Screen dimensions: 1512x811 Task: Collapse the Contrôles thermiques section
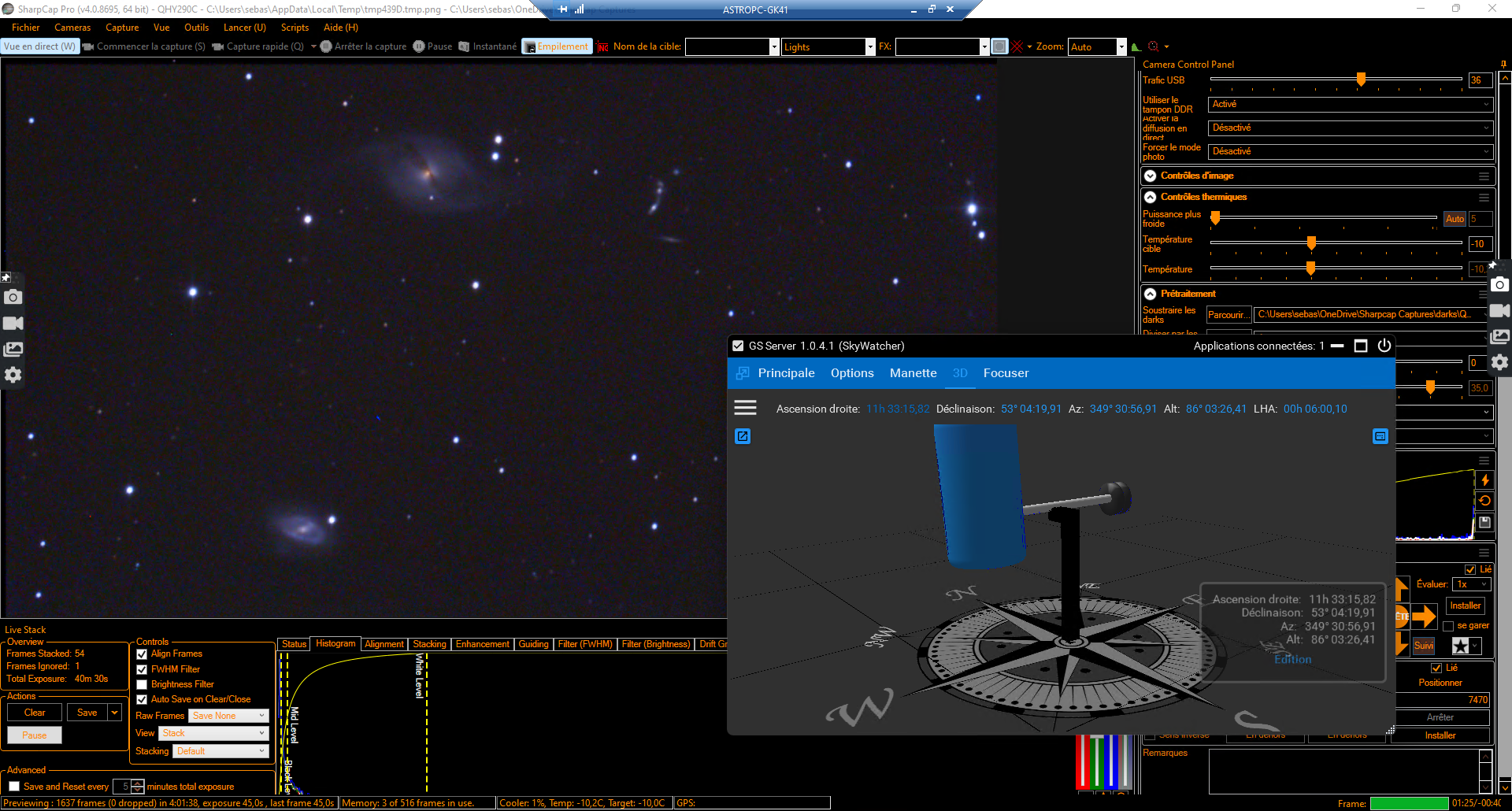tap(1151, 197)
